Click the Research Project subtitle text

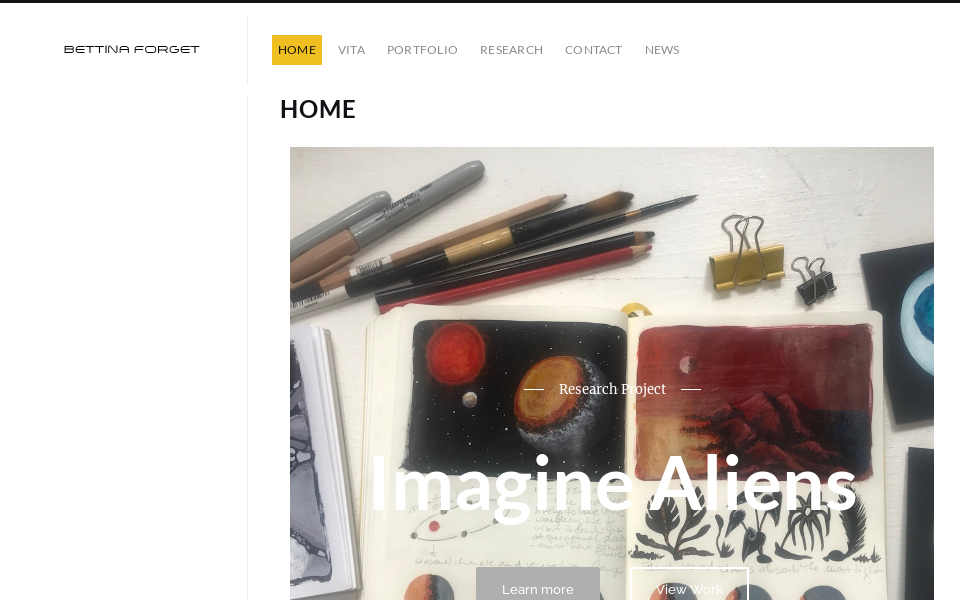point(612,389)
